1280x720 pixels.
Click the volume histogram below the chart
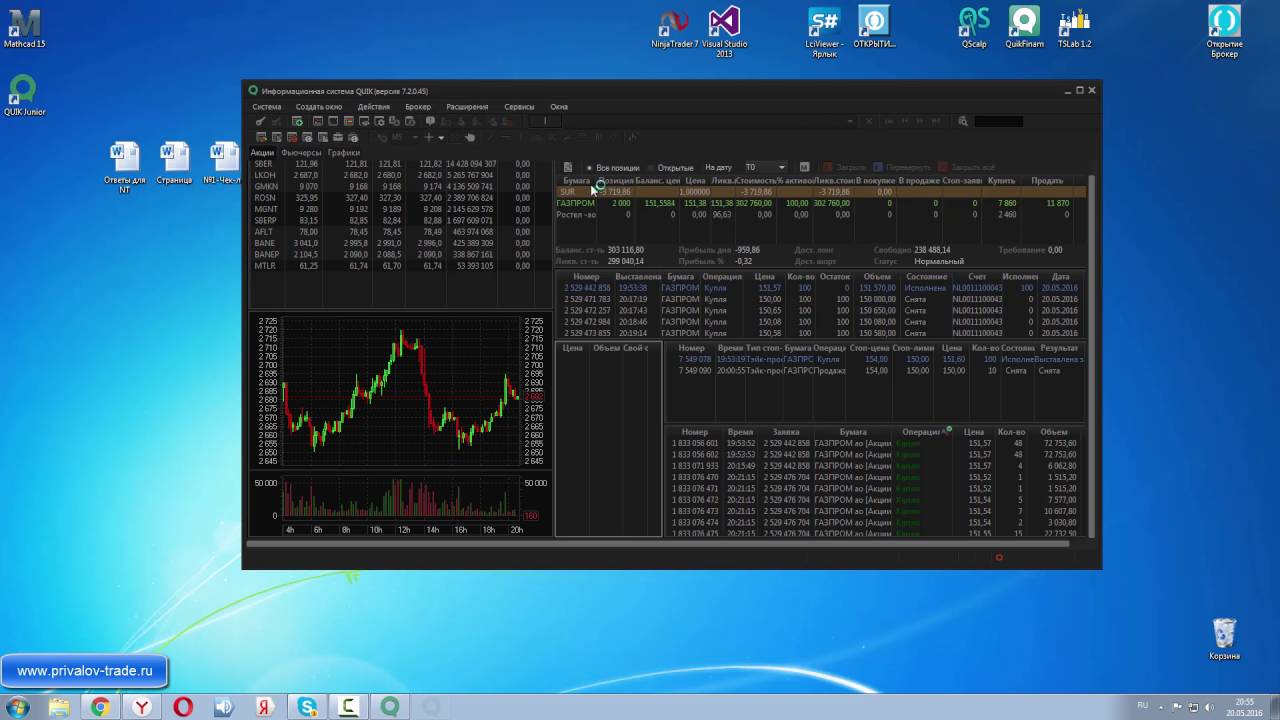[x=402, y=498]
